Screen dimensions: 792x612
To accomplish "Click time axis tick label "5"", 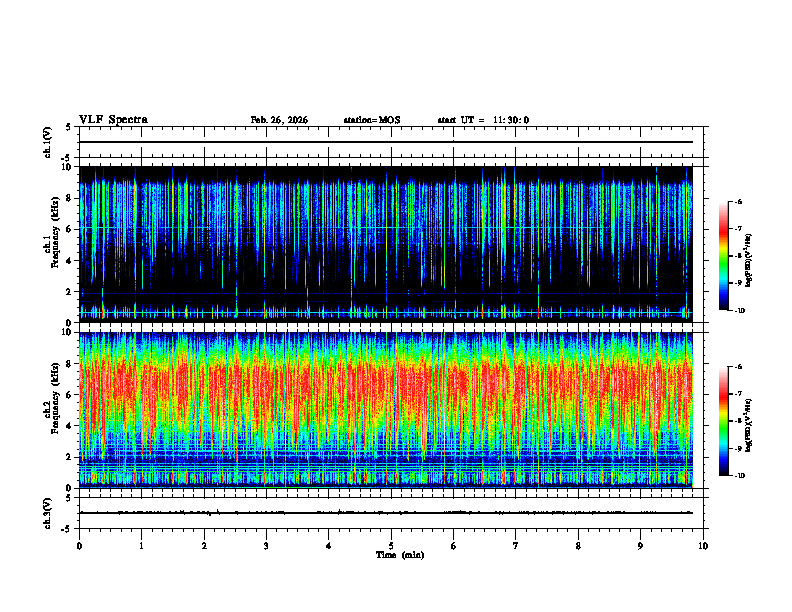I will click(x=391, y=546).
